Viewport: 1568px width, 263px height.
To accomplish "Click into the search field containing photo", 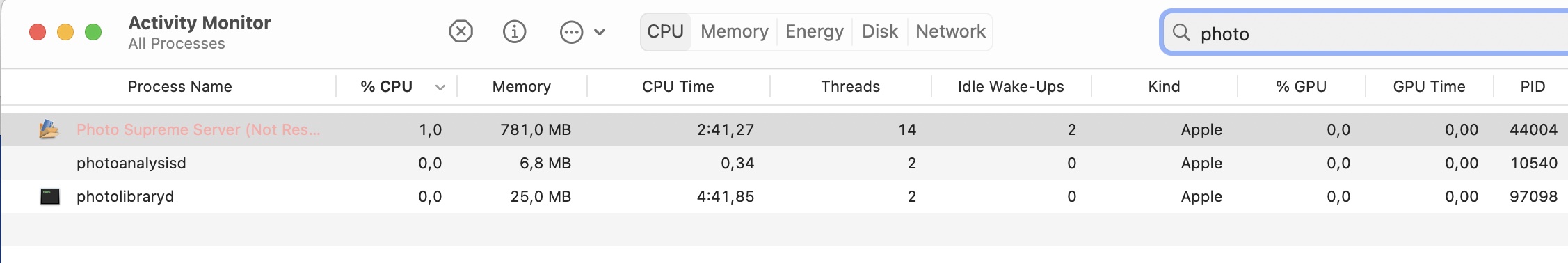I will point(1365,33).
